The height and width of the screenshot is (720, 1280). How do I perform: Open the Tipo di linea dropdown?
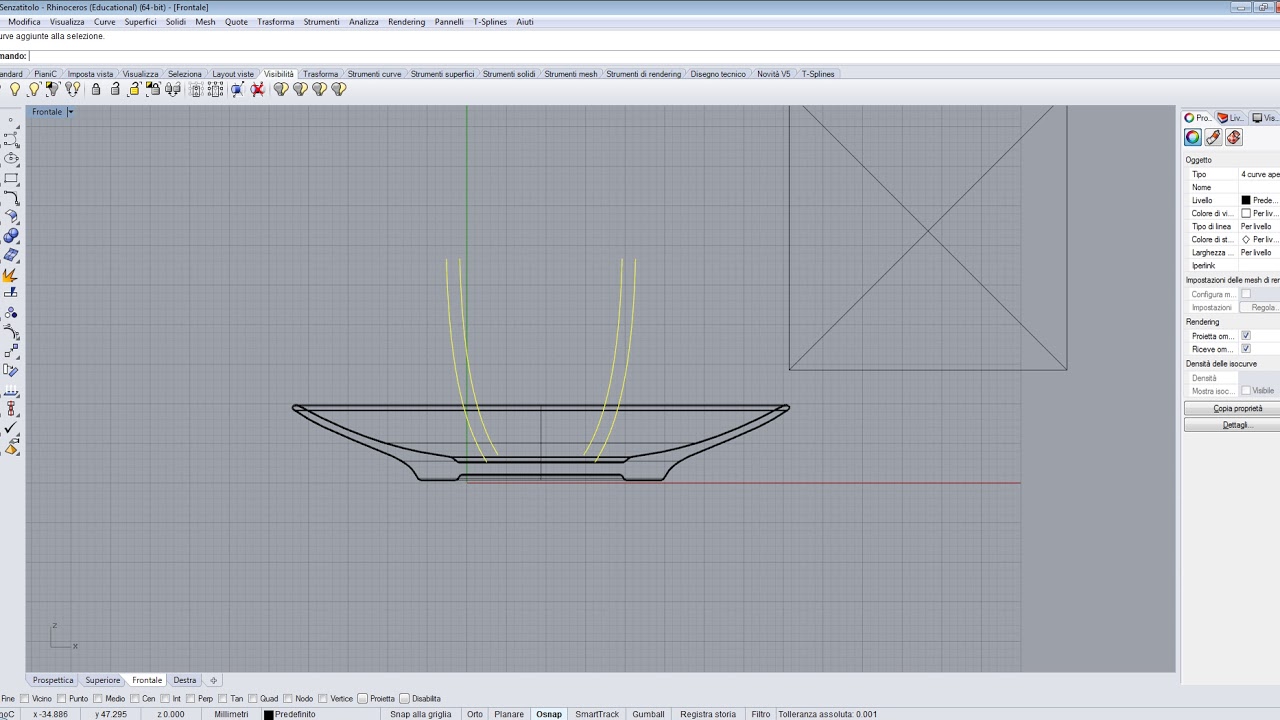coord(1260,226)
